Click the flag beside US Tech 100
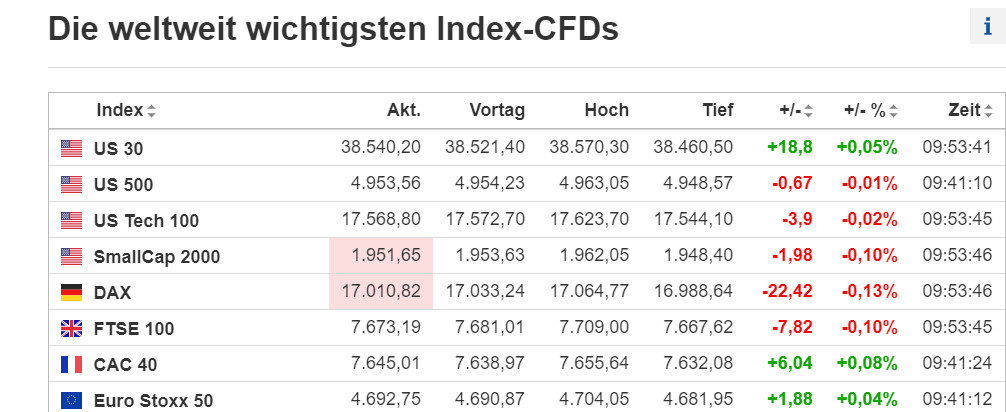The width and height of the screenshot is (1006, 412). pyautogui.click(x=71, y=220)
